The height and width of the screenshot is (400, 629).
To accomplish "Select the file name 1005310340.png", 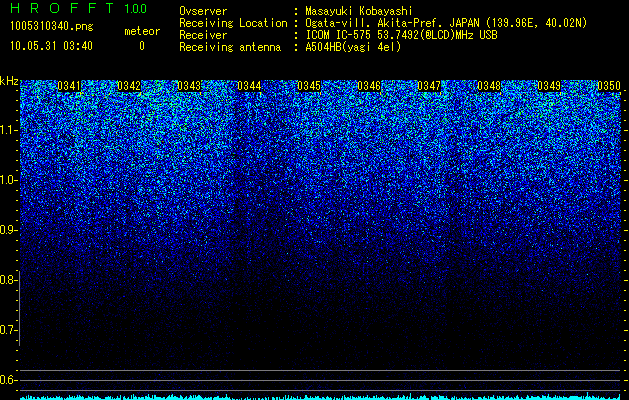I will 52,27.
